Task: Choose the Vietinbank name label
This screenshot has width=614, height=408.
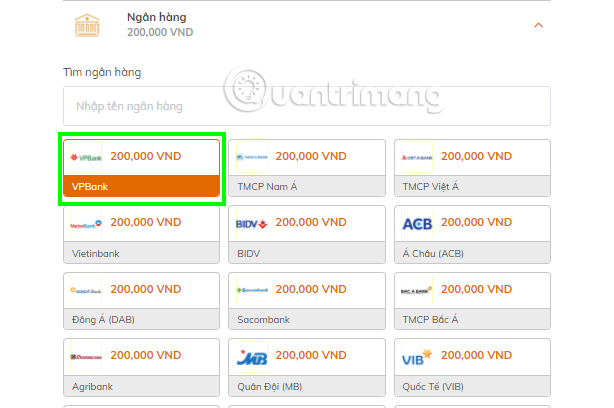Action: click(96, 254)
